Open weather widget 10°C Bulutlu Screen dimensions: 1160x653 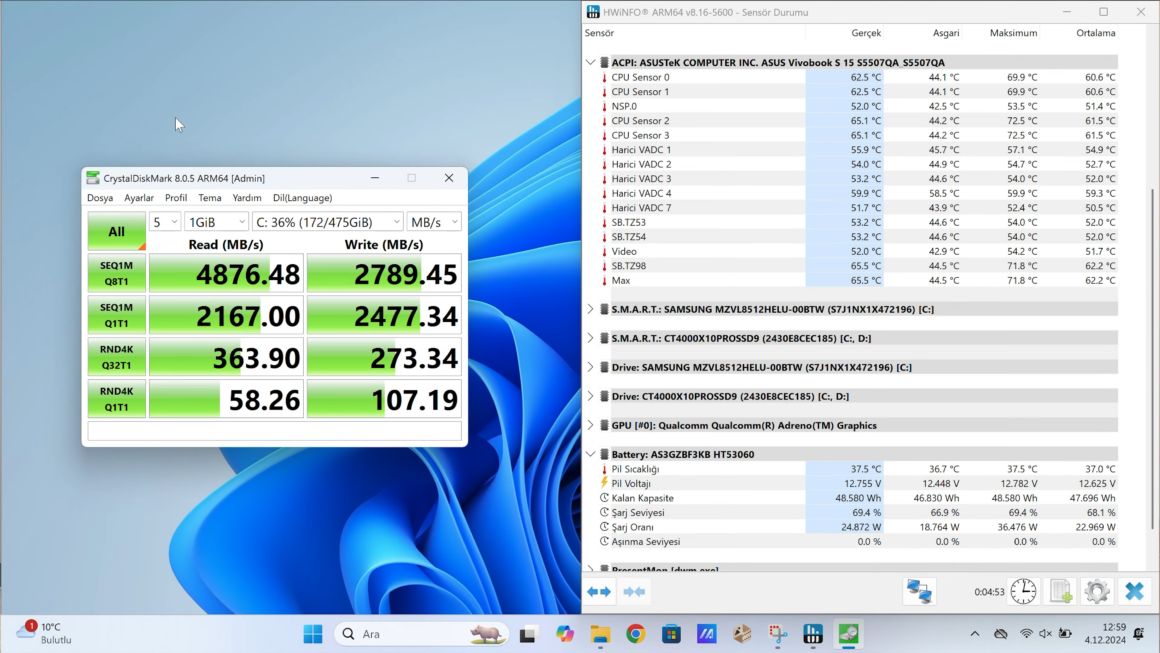(46, 633)
